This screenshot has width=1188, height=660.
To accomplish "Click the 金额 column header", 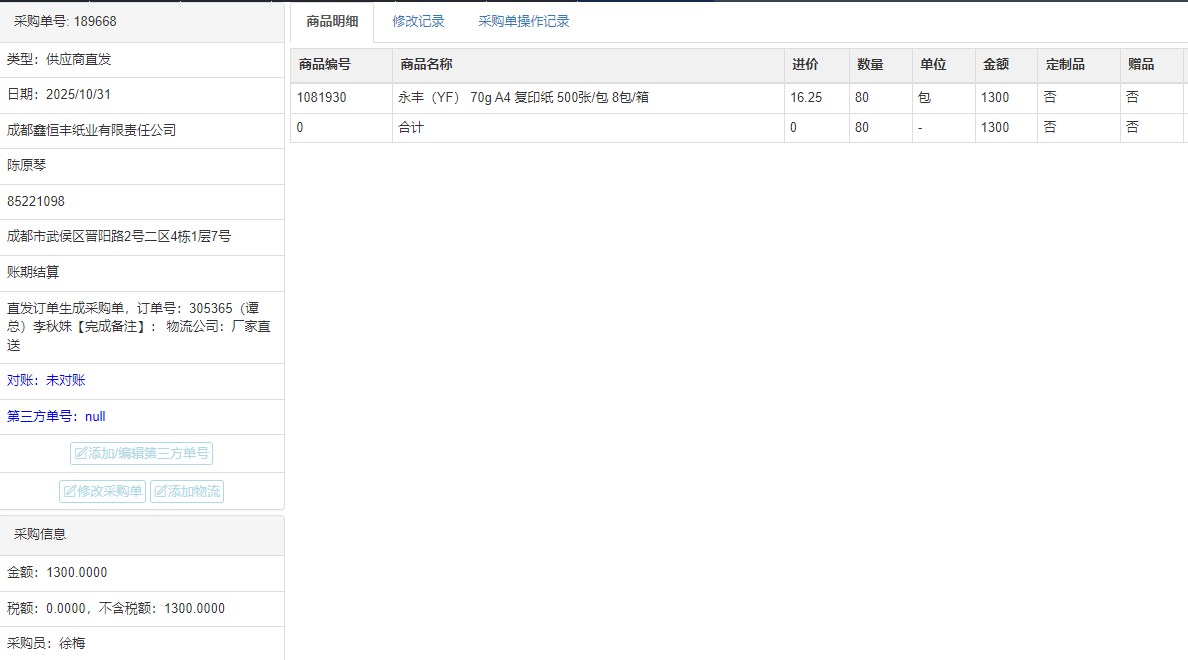I will coord(995,64).
